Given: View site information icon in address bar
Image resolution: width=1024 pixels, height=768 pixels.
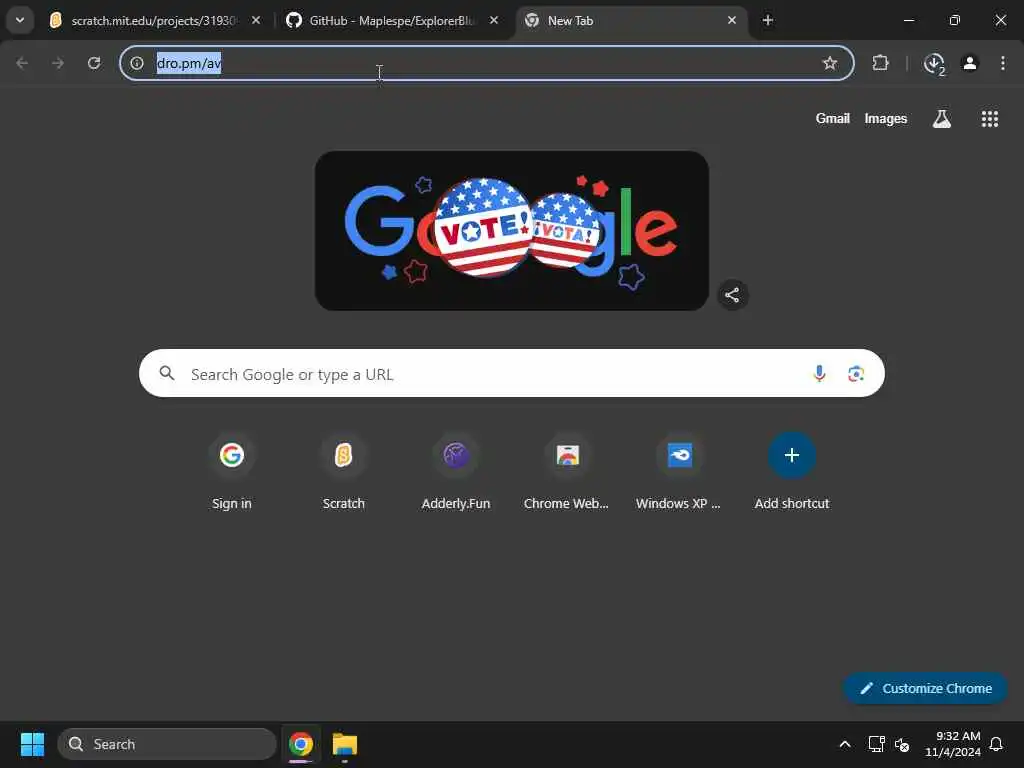Looking at the screenshot, I should click(x=137, y=63).
